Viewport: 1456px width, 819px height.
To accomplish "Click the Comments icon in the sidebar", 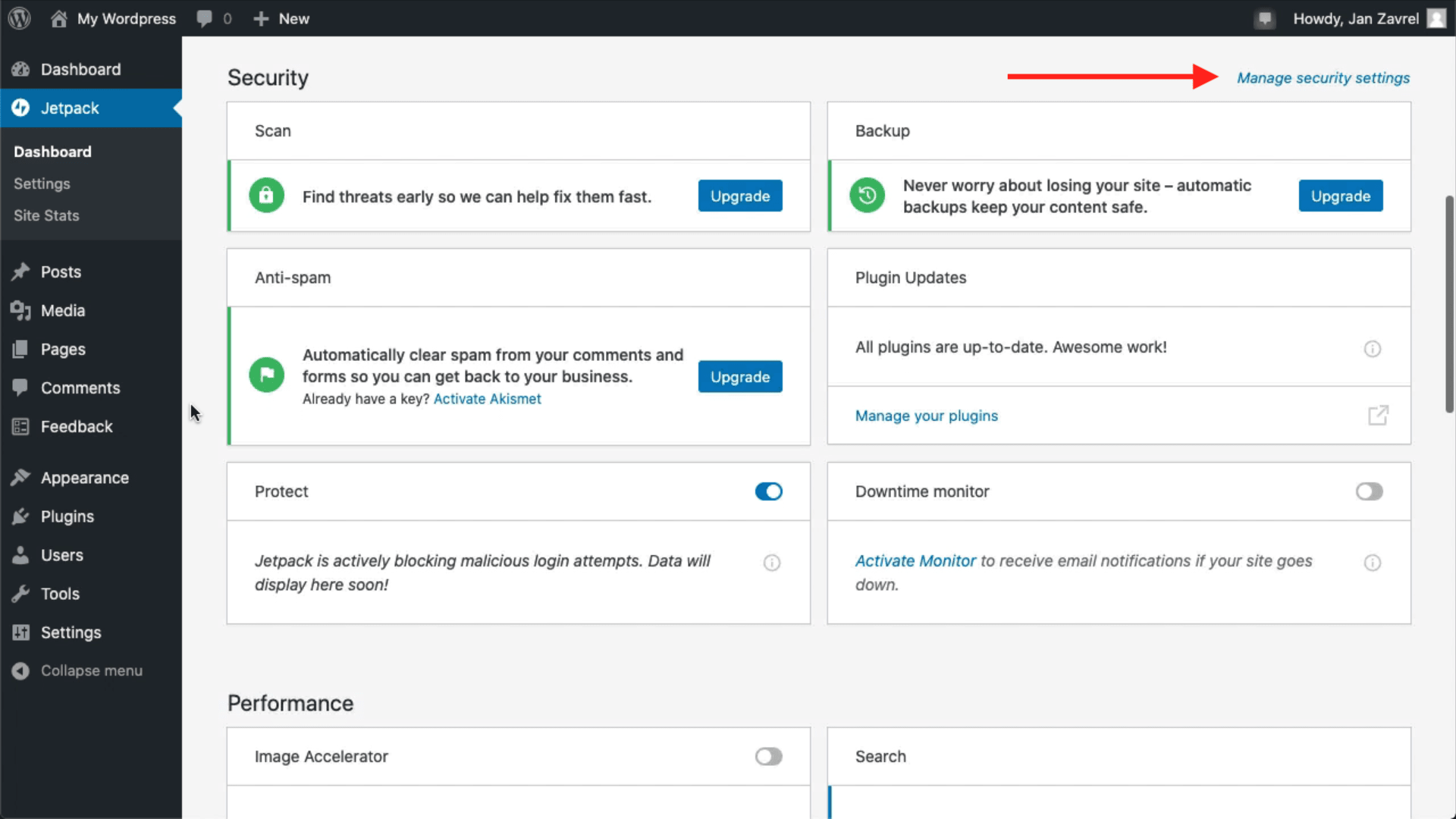I will 20,388.
